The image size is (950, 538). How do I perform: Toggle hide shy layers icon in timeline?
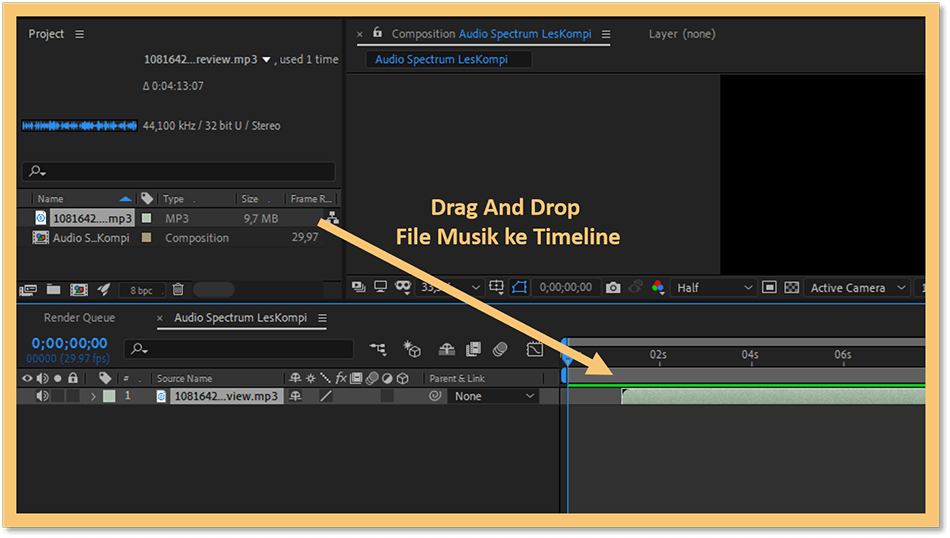[x=447, y=348]
